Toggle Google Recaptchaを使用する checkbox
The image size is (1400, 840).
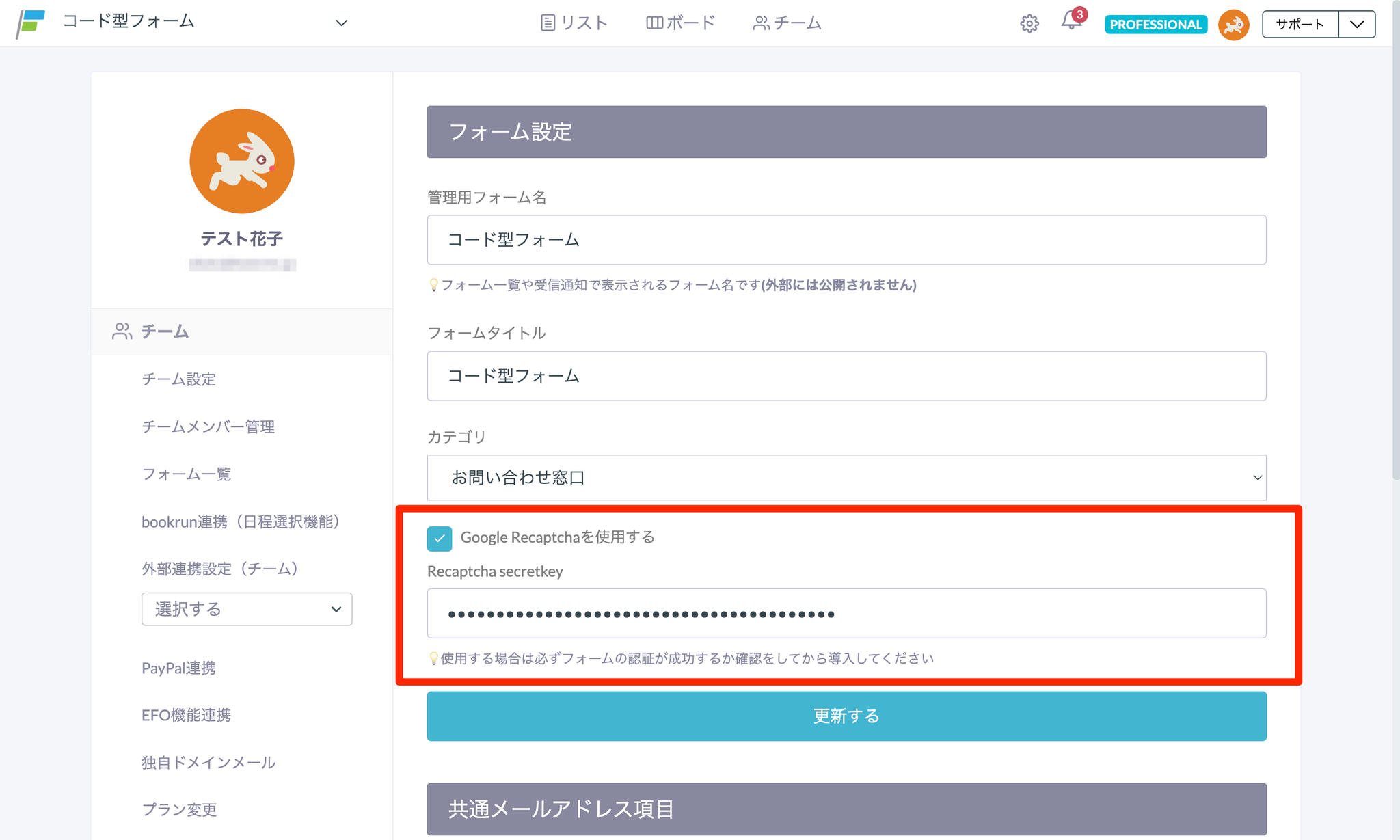click(440, 539)
